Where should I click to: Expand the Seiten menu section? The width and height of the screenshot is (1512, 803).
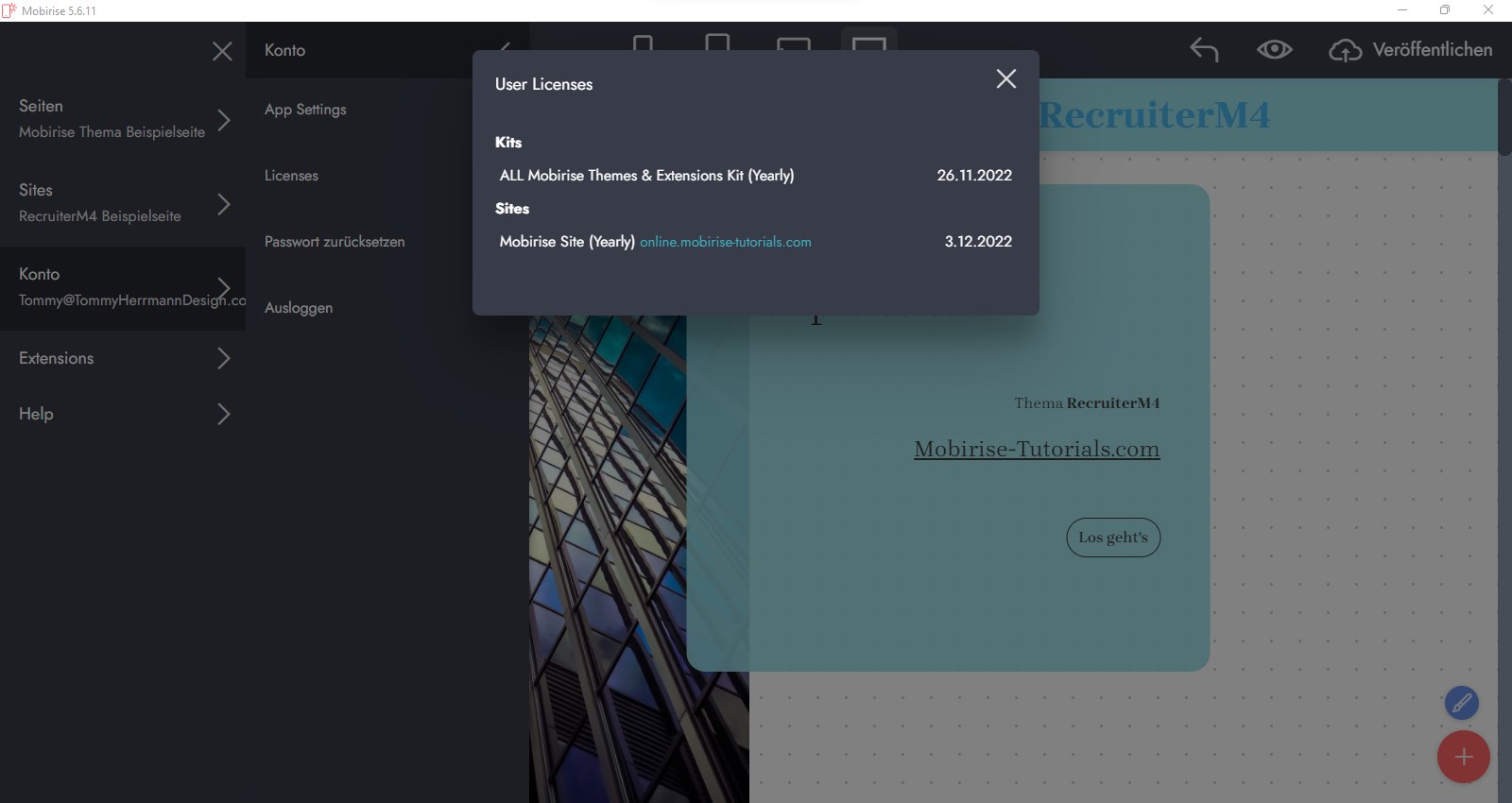click(x=123, y=119)
